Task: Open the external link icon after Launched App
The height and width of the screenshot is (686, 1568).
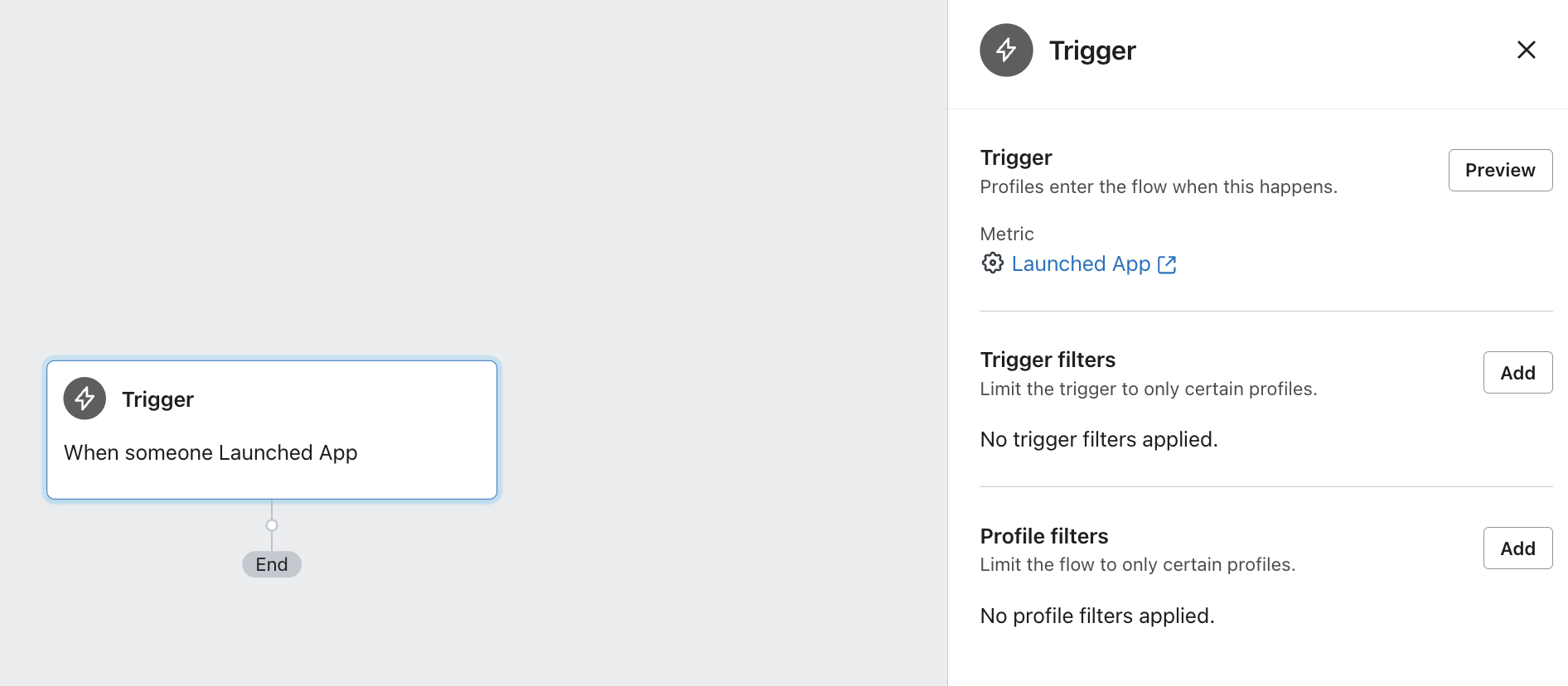Action: [1167, 264]
